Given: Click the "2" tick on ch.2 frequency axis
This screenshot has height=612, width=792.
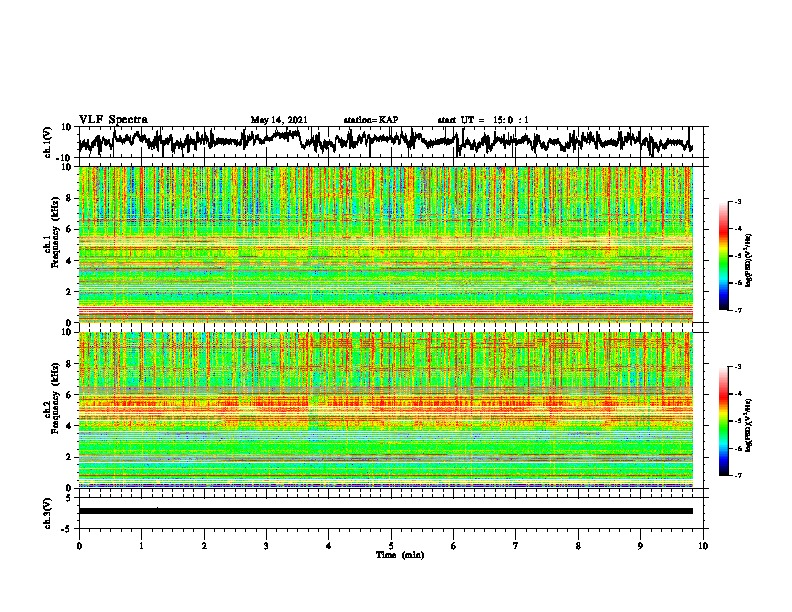Looking at the screenshot, I should point(69,457).
